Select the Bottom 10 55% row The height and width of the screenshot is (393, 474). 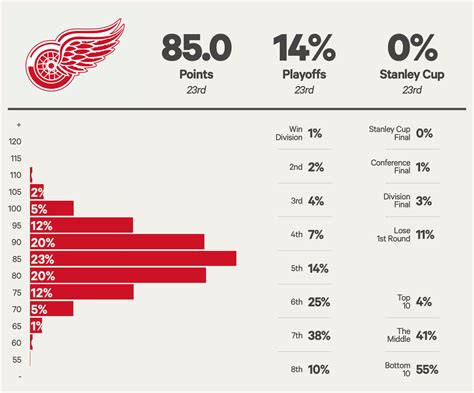(x=412, y=369)
